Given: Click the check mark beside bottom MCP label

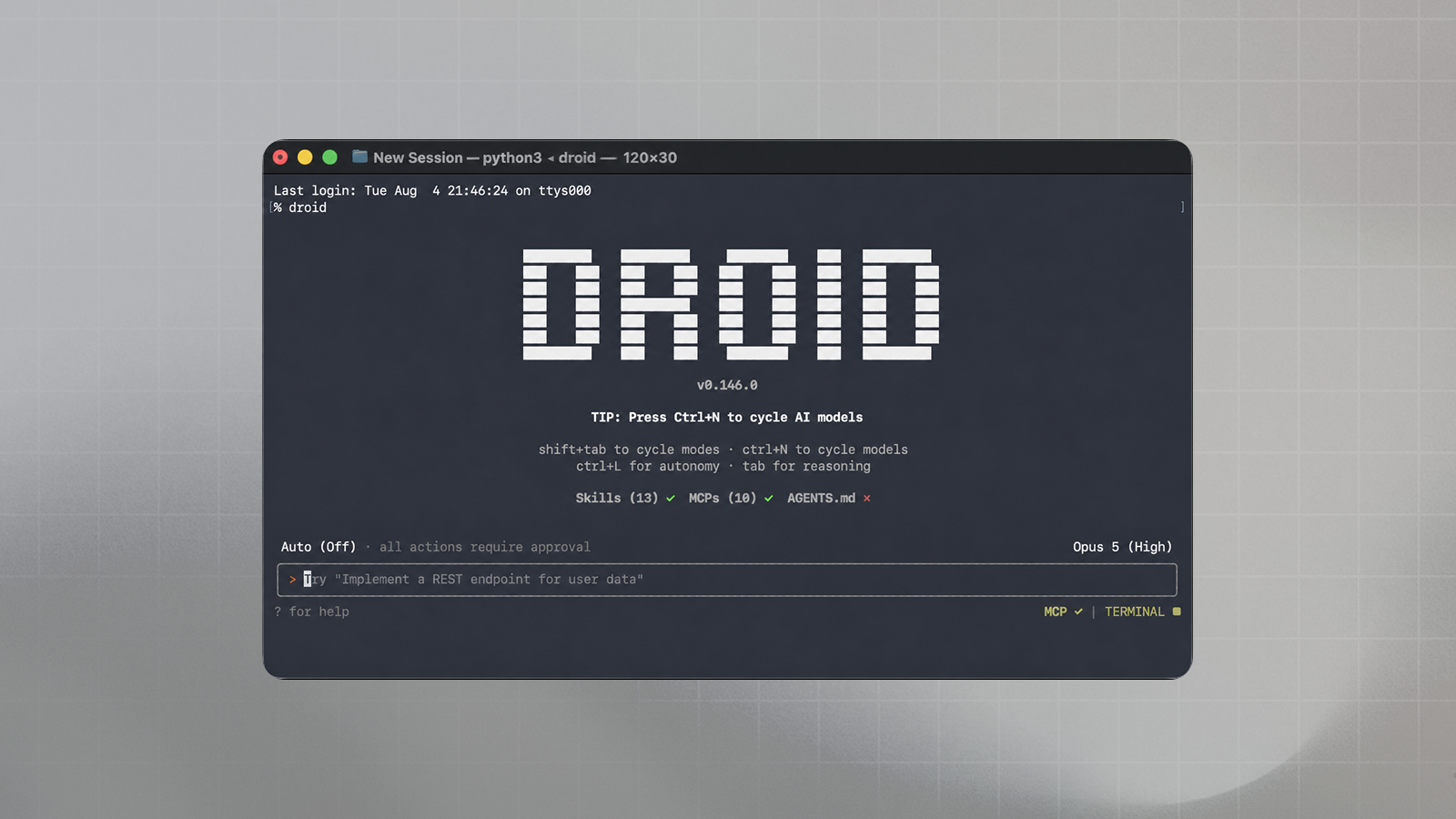Looking at the screenshot, I should [1078, 612].
